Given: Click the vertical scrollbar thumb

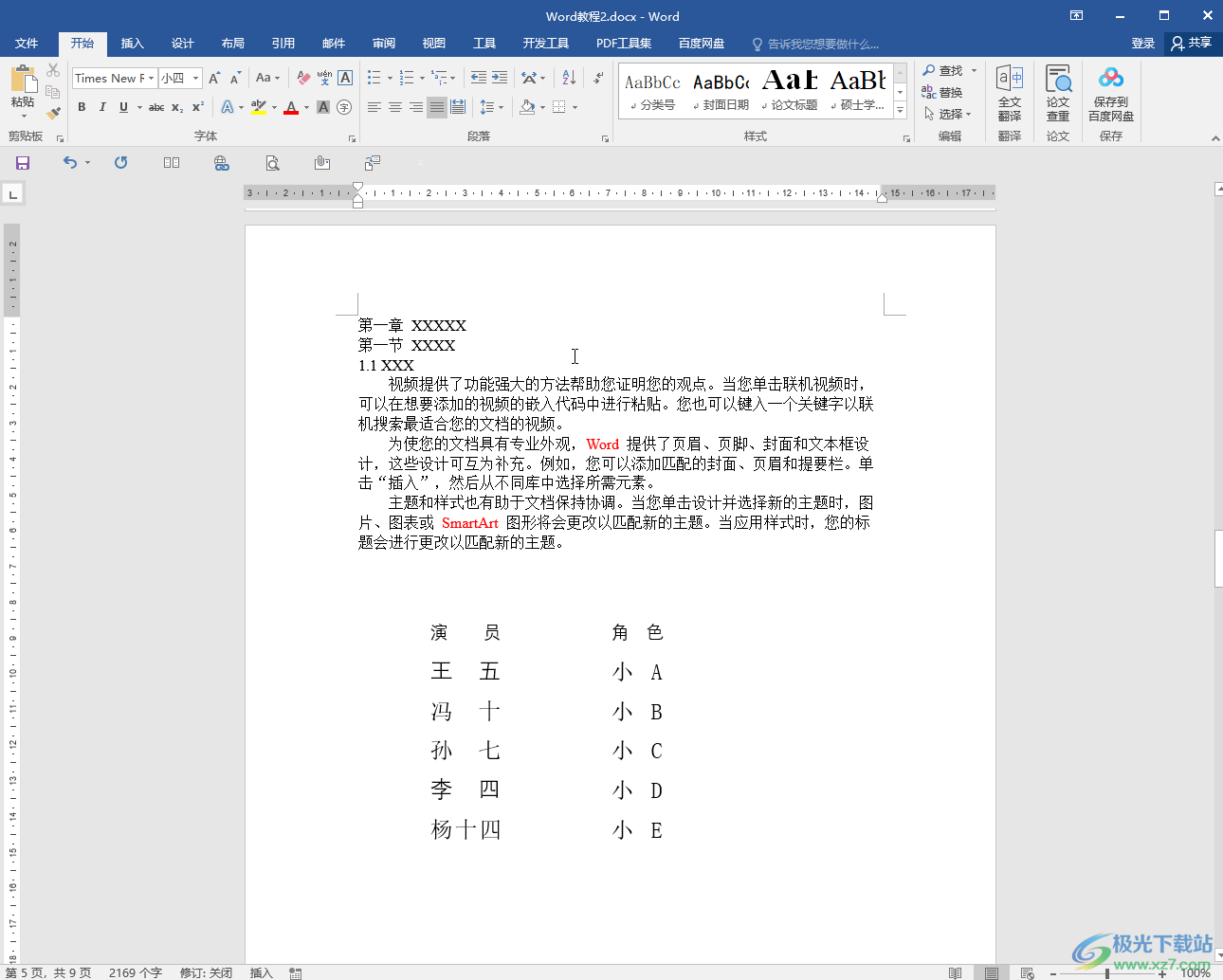Looking at the screenshot, I should [x=1218, y=559].
